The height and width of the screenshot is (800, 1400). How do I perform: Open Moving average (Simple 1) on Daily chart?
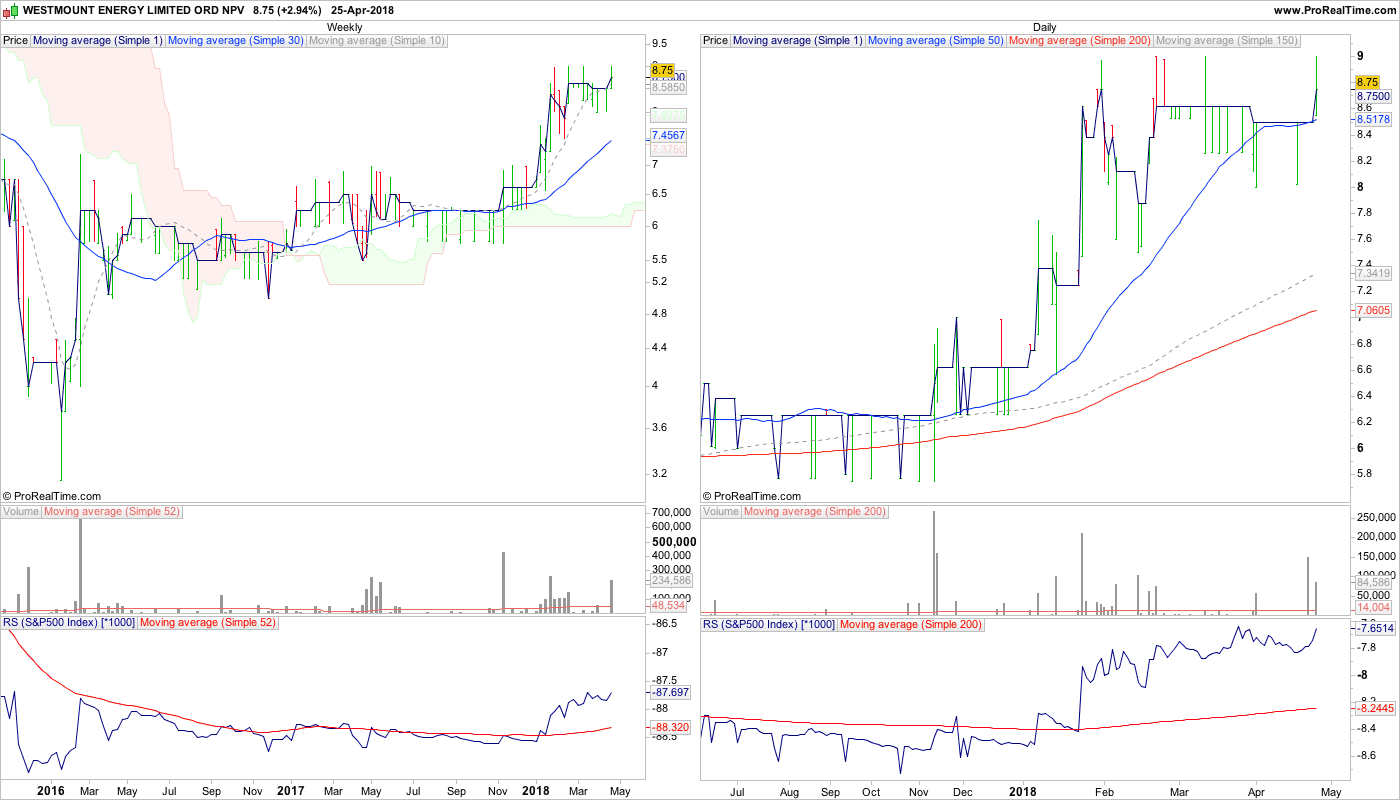(x=798, y=41)
